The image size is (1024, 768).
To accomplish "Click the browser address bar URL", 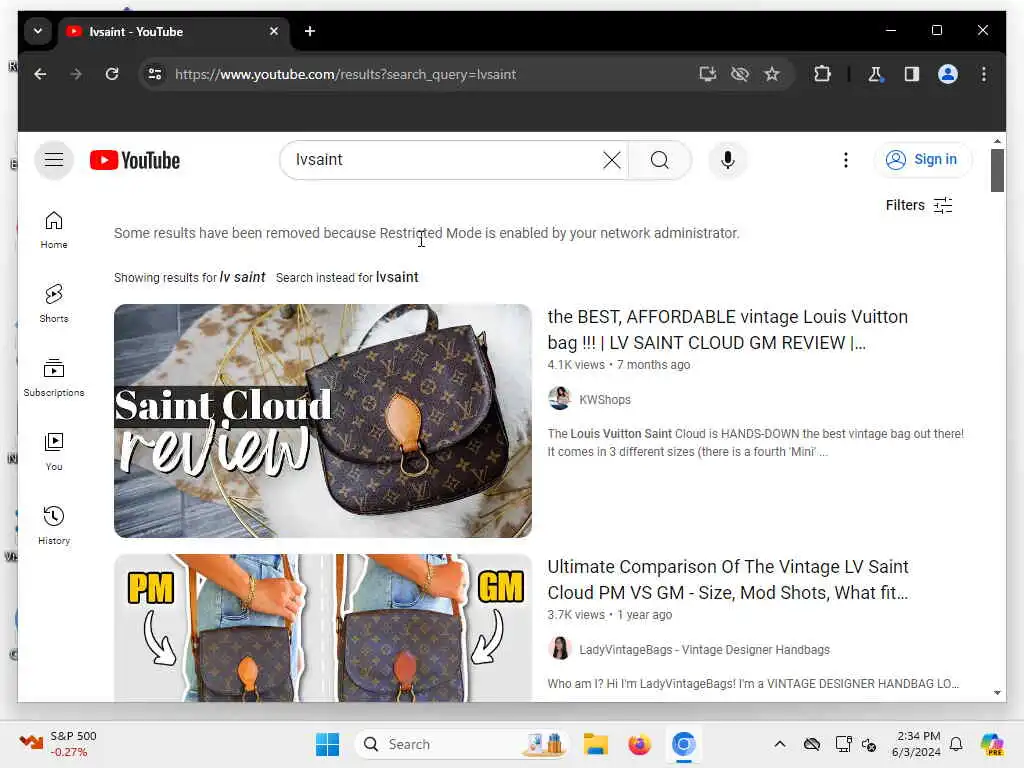I will coord(345,74).
